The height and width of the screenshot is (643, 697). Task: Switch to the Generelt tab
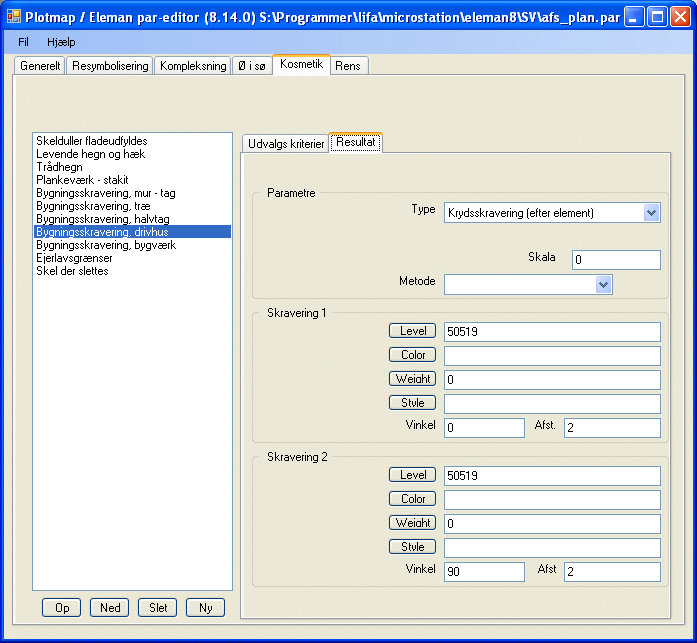click(40, 66)
